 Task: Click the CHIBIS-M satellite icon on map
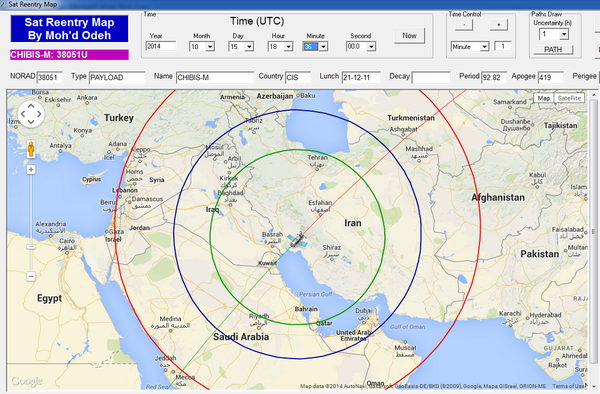coord(298,240)
